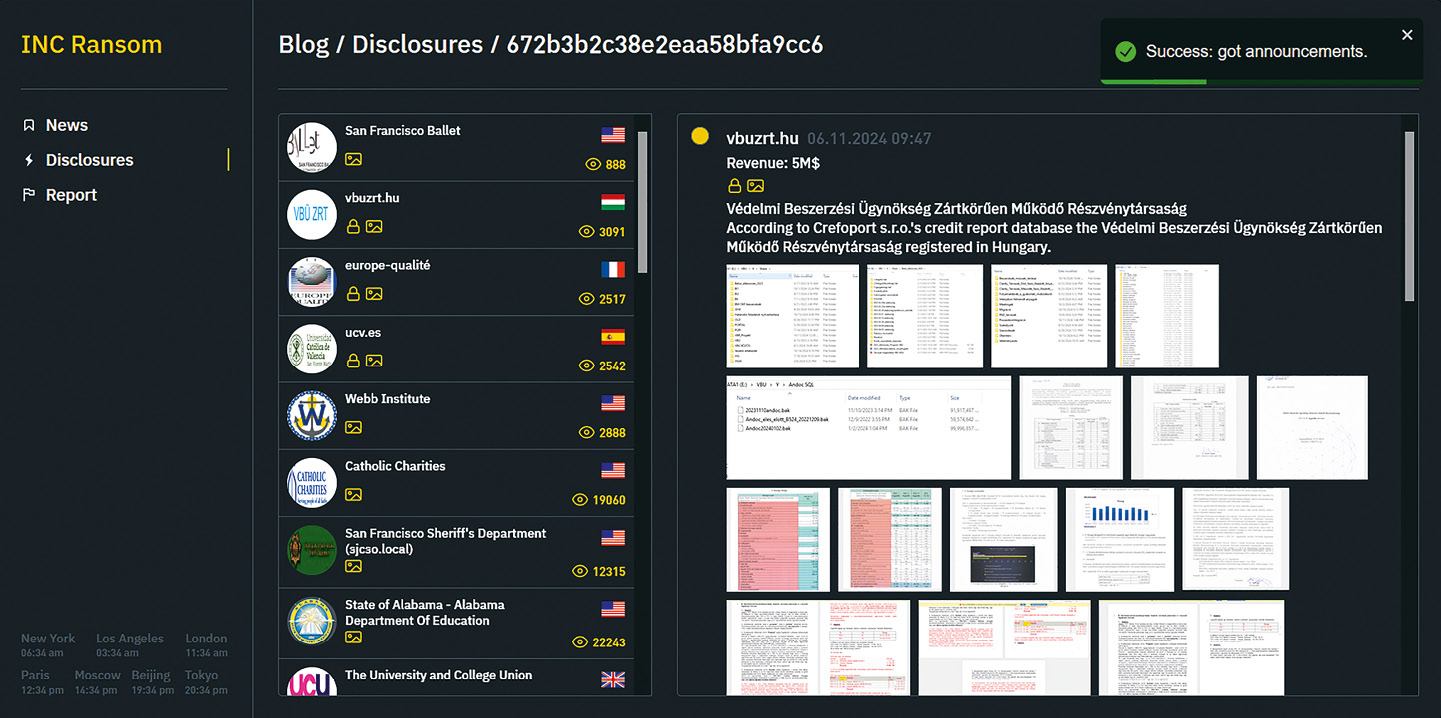This screenshot has height=718, width=1441.
Task: Select the San Francisco Ballet entry
Action: tap(403, 131)
